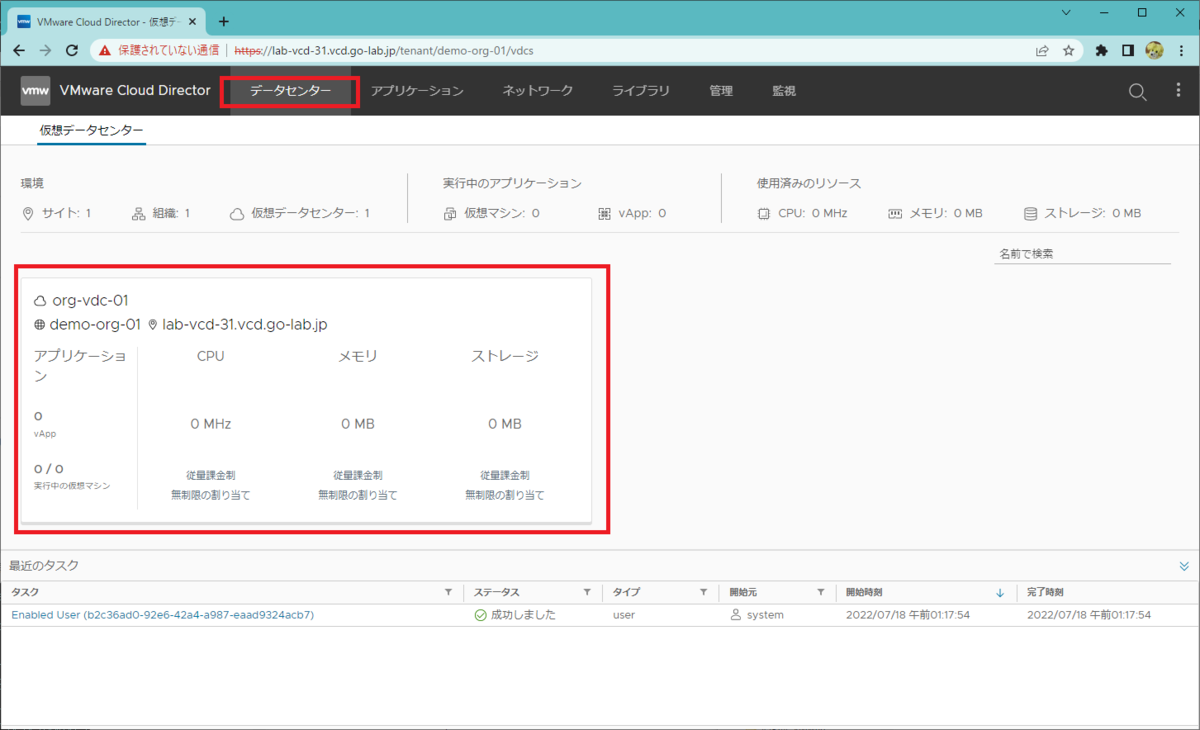
Task: Open the Enabled User task link
Action: [162, 615]
